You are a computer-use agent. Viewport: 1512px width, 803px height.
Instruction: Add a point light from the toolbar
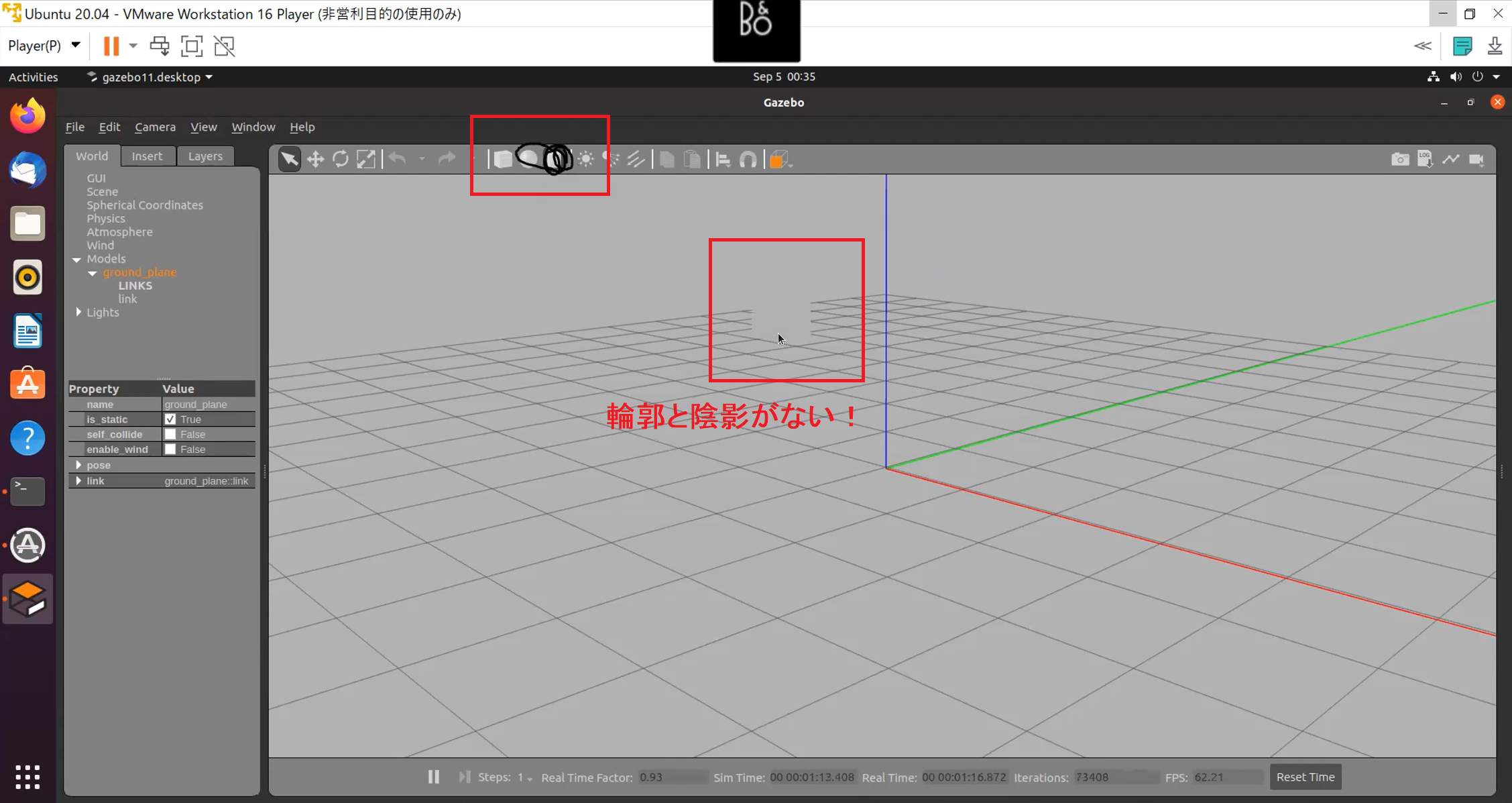tap(586, 159)
